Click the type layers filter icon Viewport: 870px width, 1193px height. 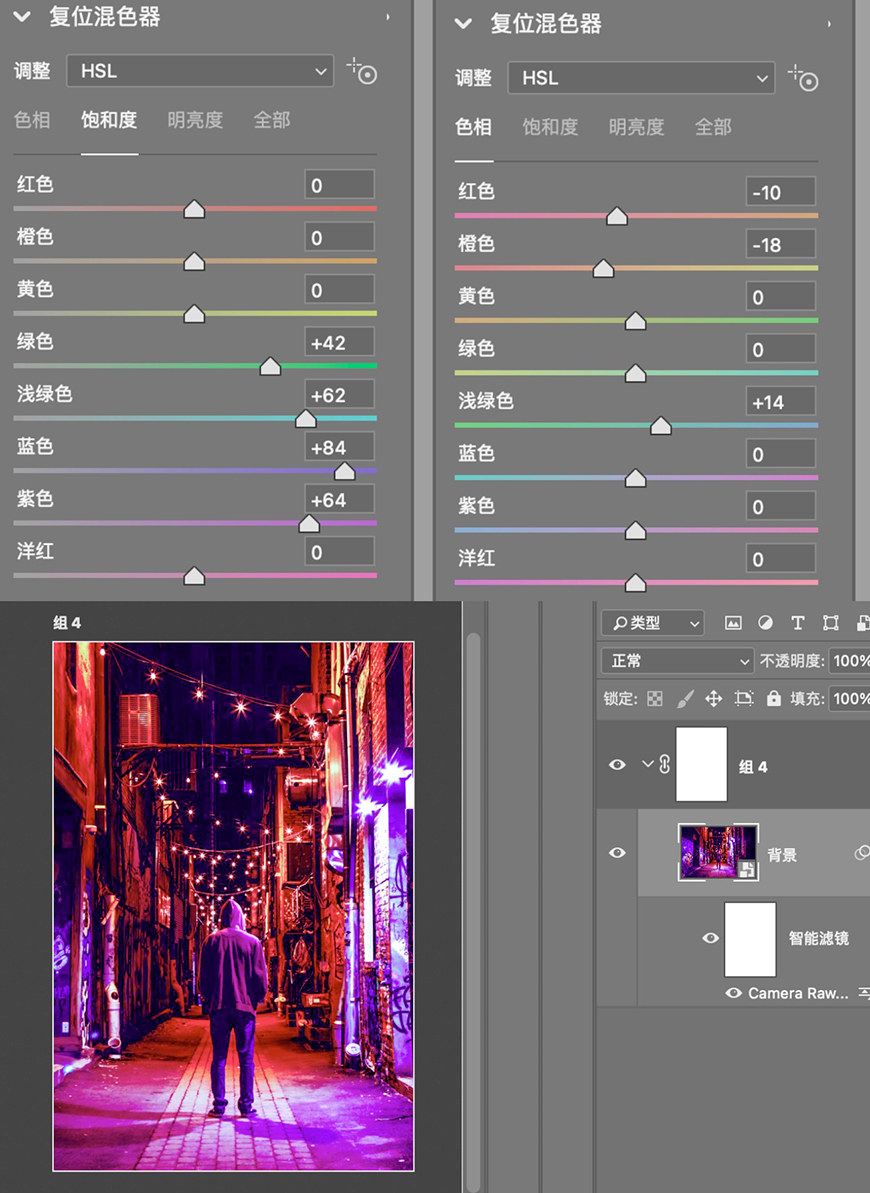click(x=797, y=623)
